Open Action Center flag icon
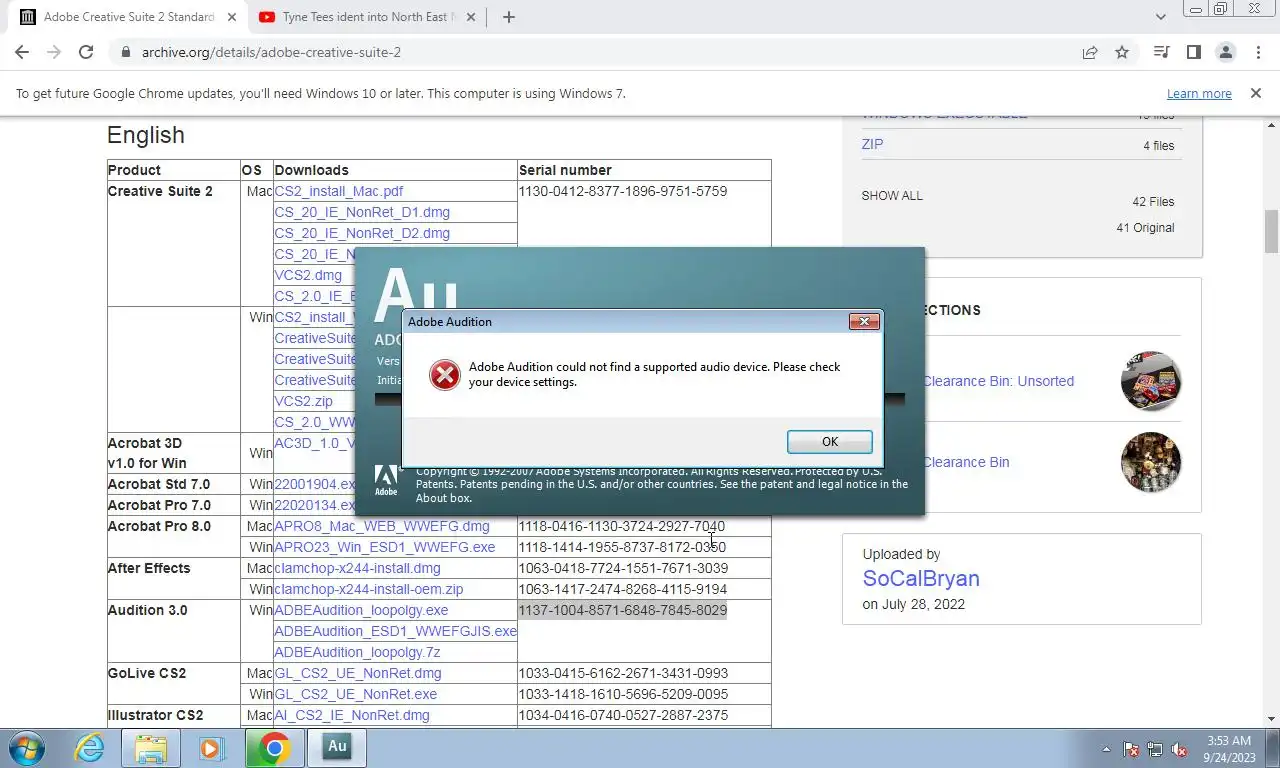 (1131, 749)
